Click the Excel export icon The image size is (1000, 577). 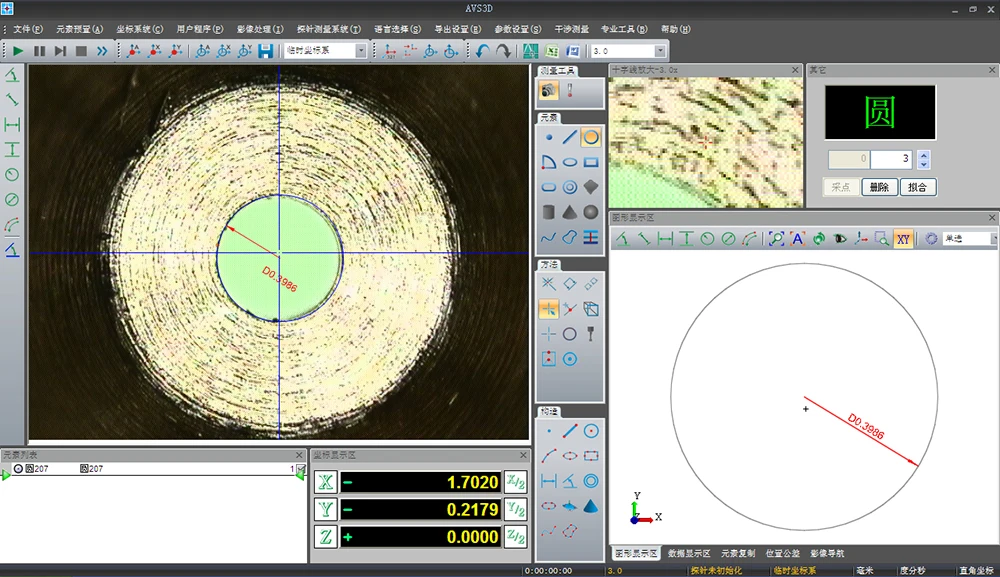point(552,51)
